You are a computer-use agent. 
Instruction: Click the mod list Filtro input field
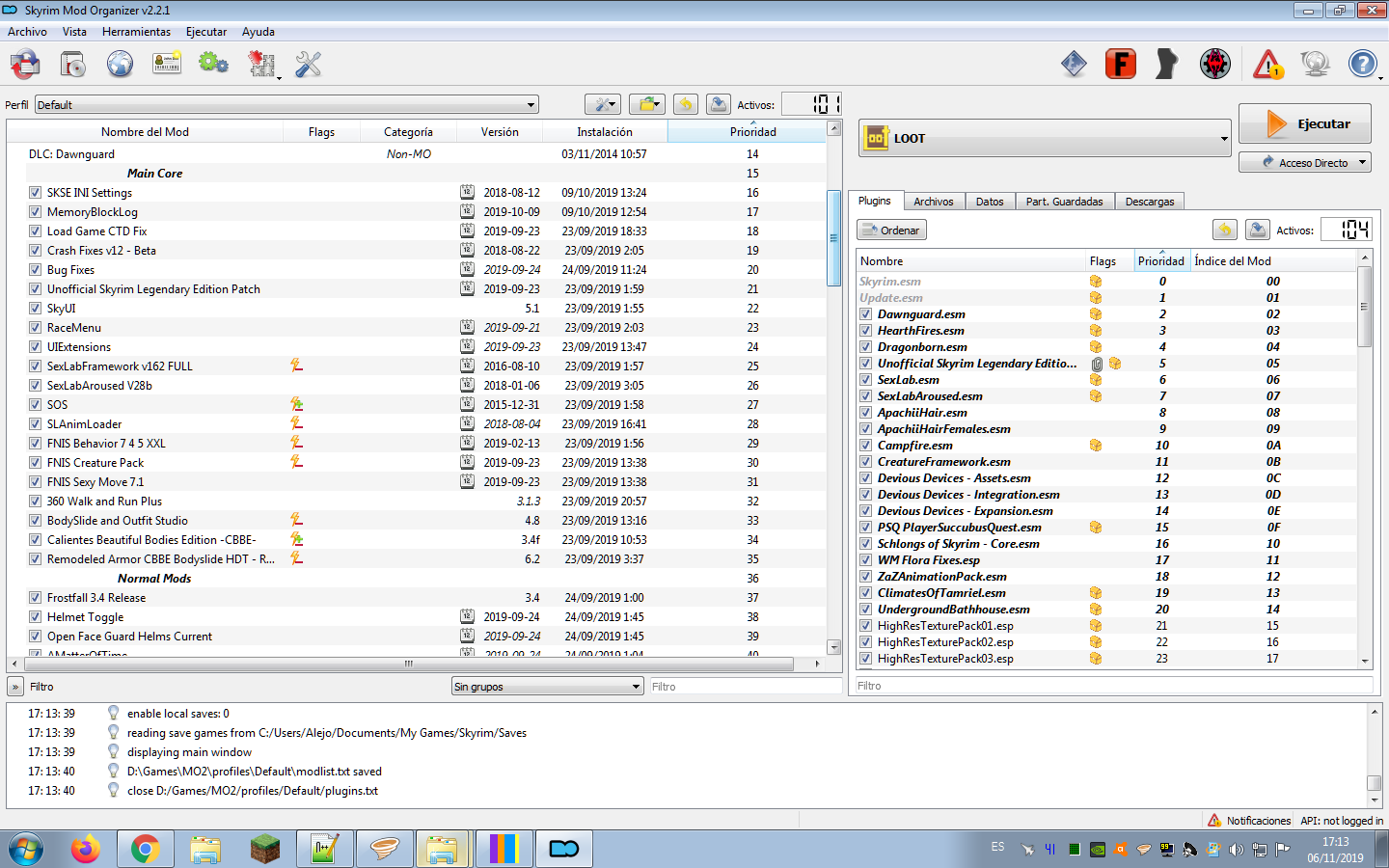745,686
